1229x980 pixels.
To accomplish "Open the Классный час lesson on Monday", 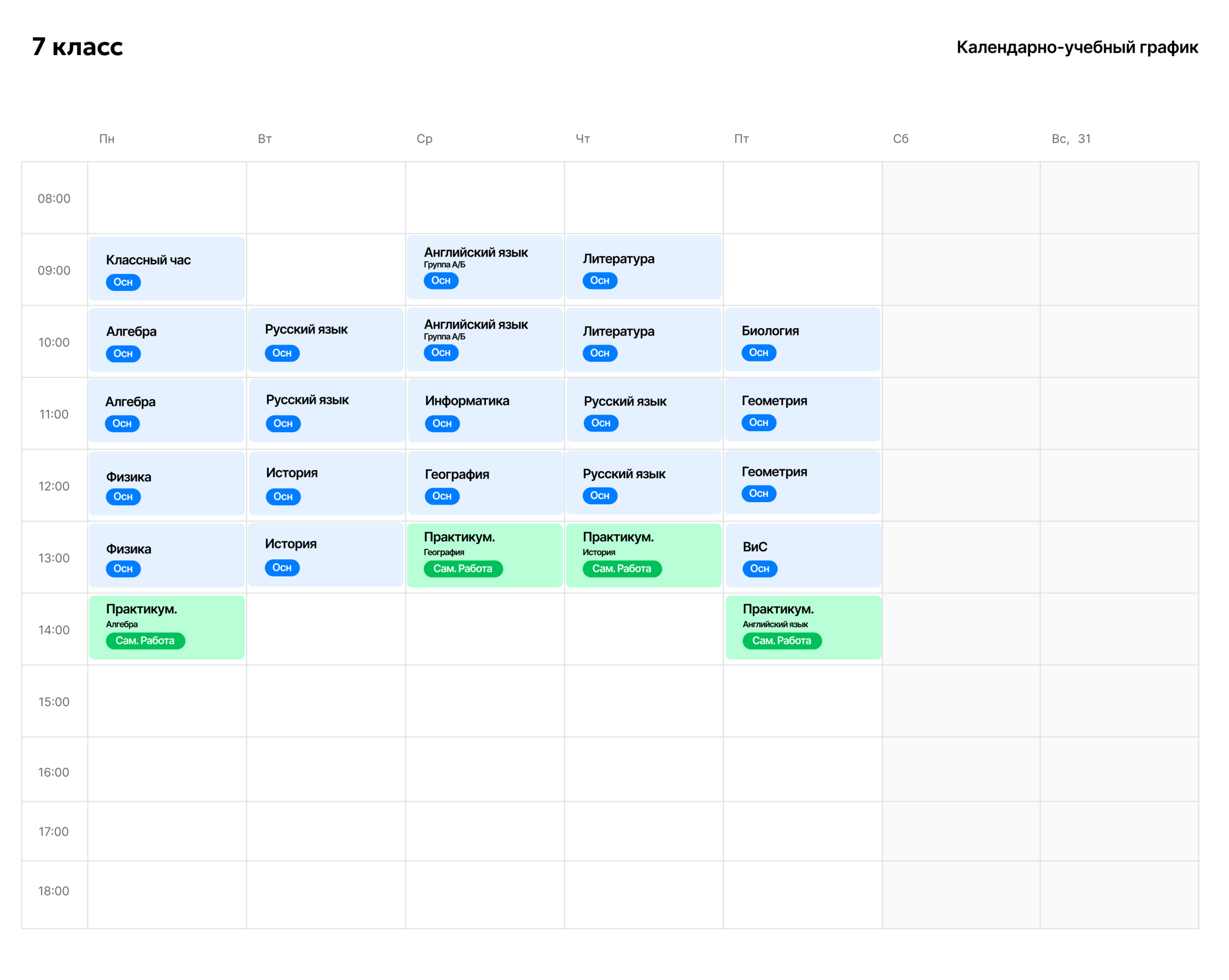I will tap(167, 268).
